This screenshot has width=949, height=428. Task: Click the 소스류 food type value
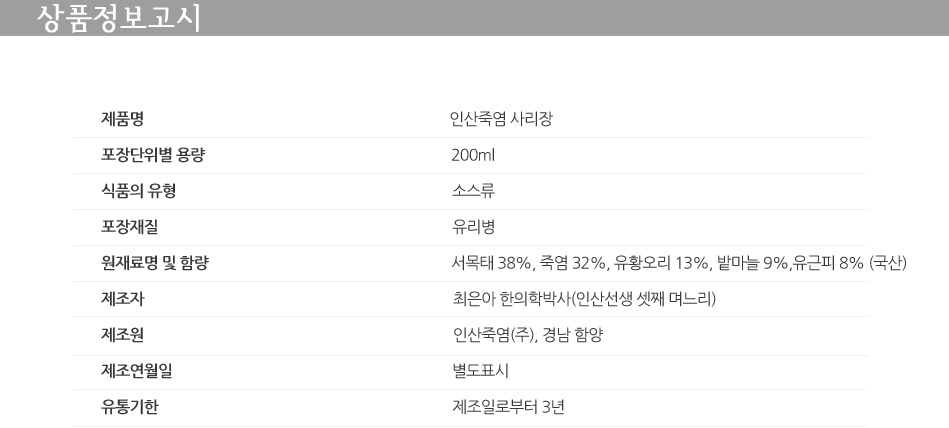(473, 191)
